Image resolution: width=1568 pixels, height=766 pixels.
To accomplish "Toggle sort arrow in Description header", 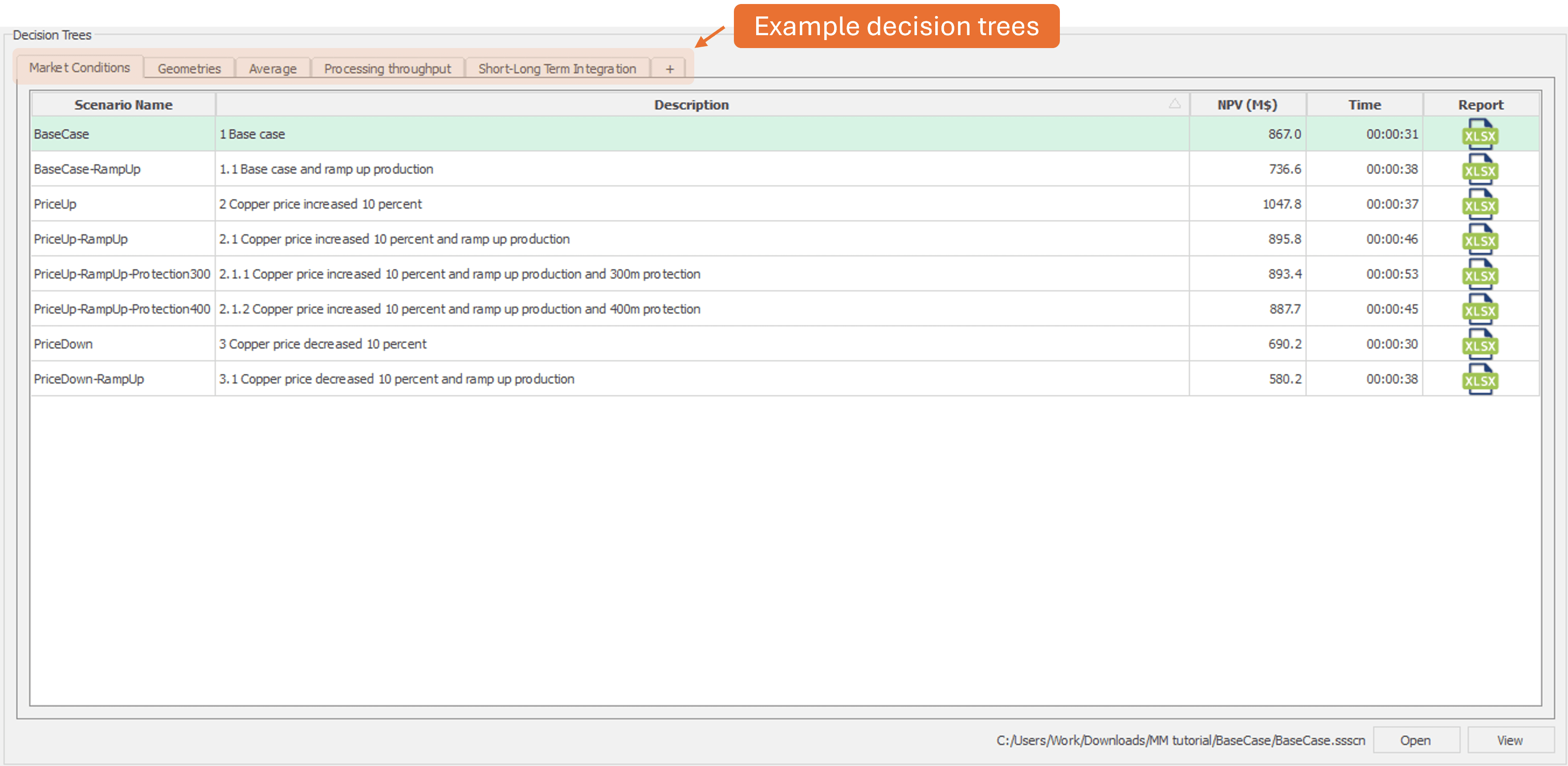I will point(1174,104).
